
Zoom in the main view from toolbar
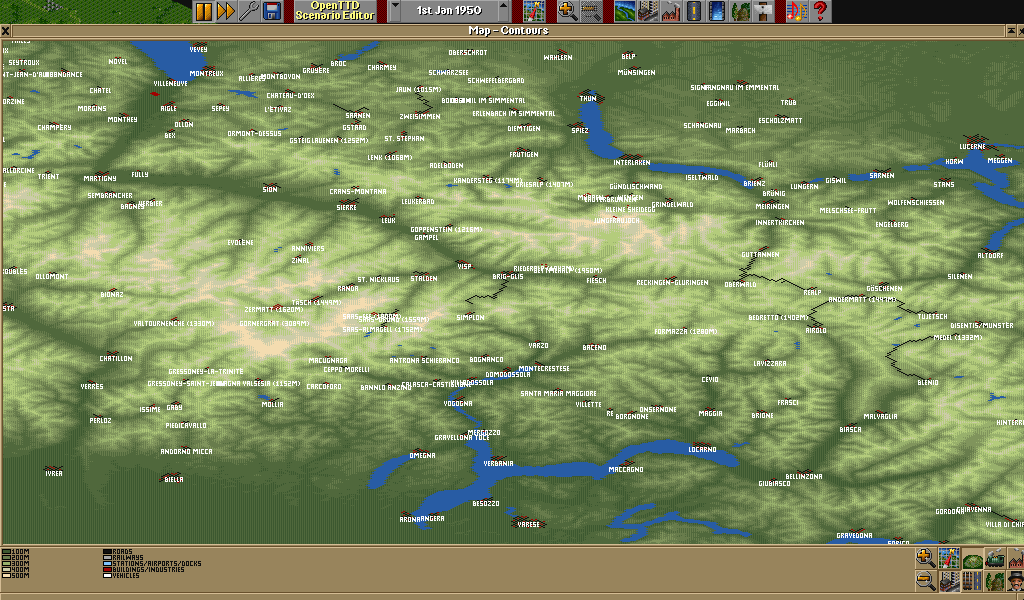[567, 11]
